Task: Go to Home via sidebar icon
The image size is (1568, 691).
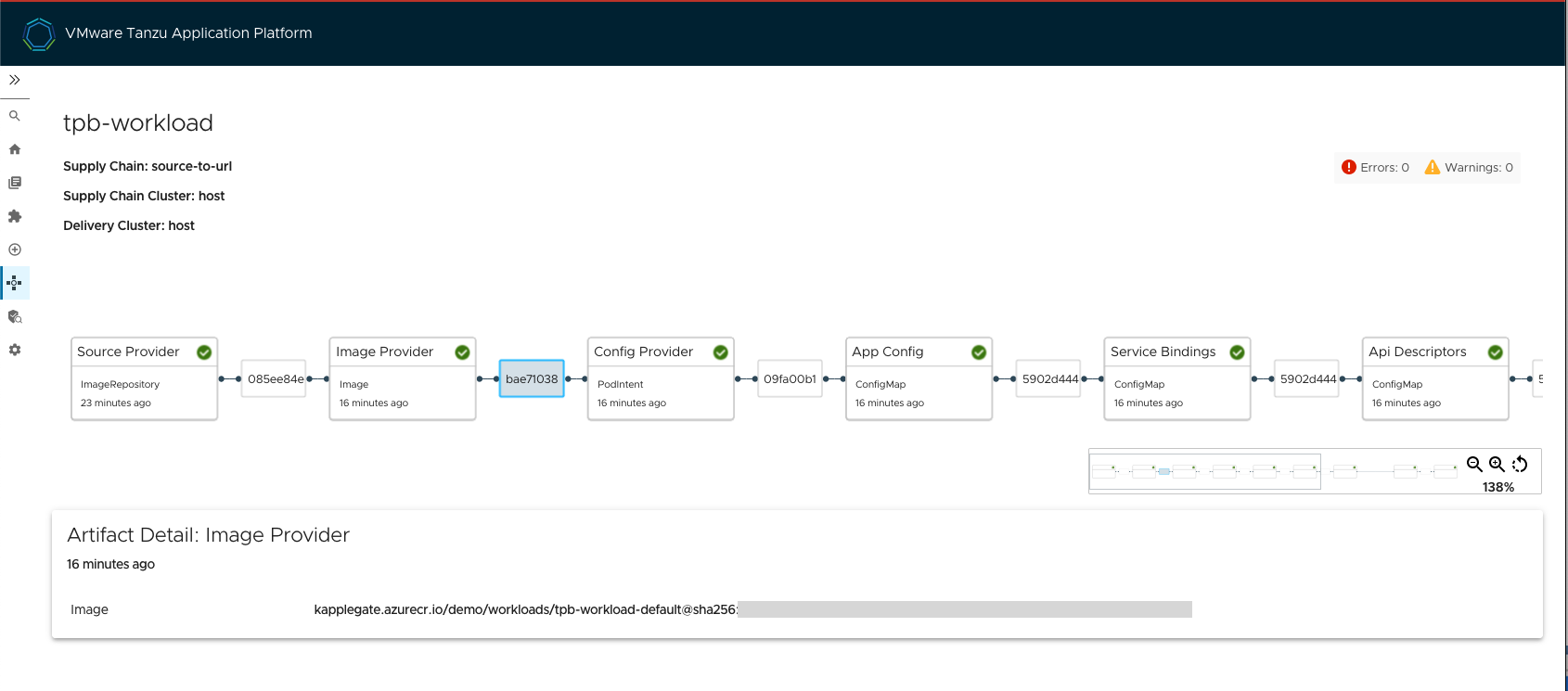Action: click(15, 149)
